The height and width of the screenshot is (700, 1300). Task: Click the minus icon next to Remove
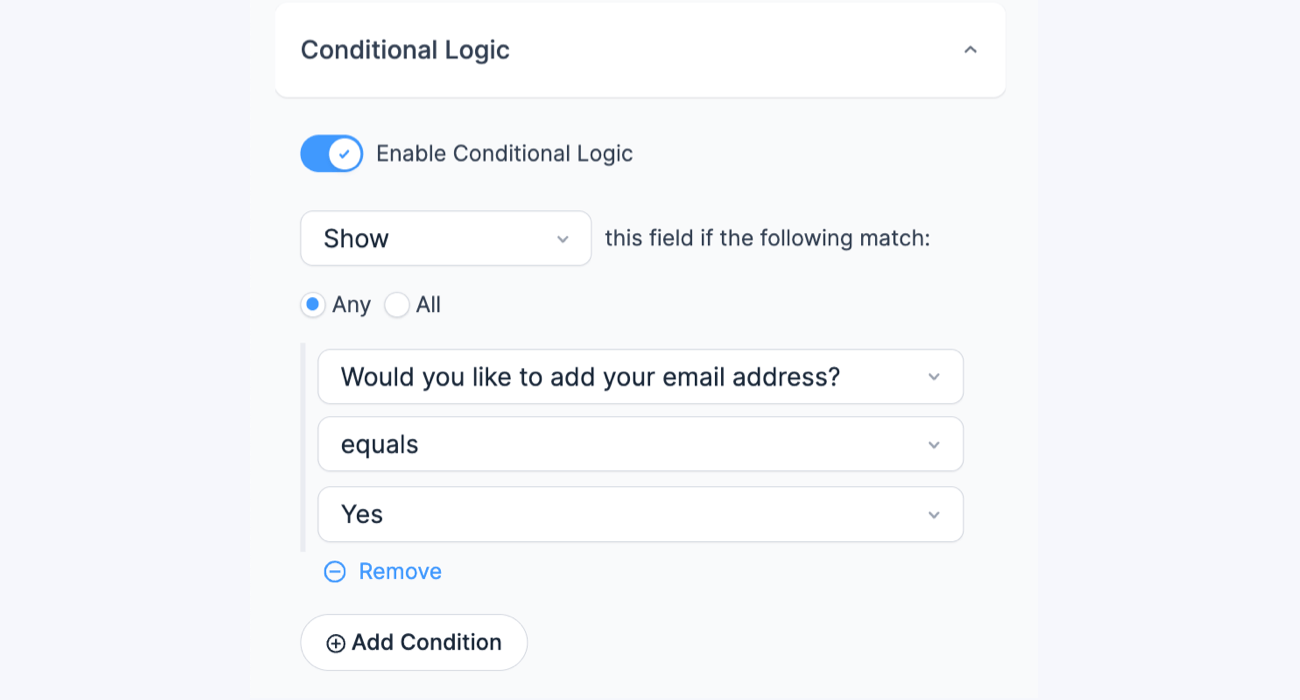(x=334, y=571)
